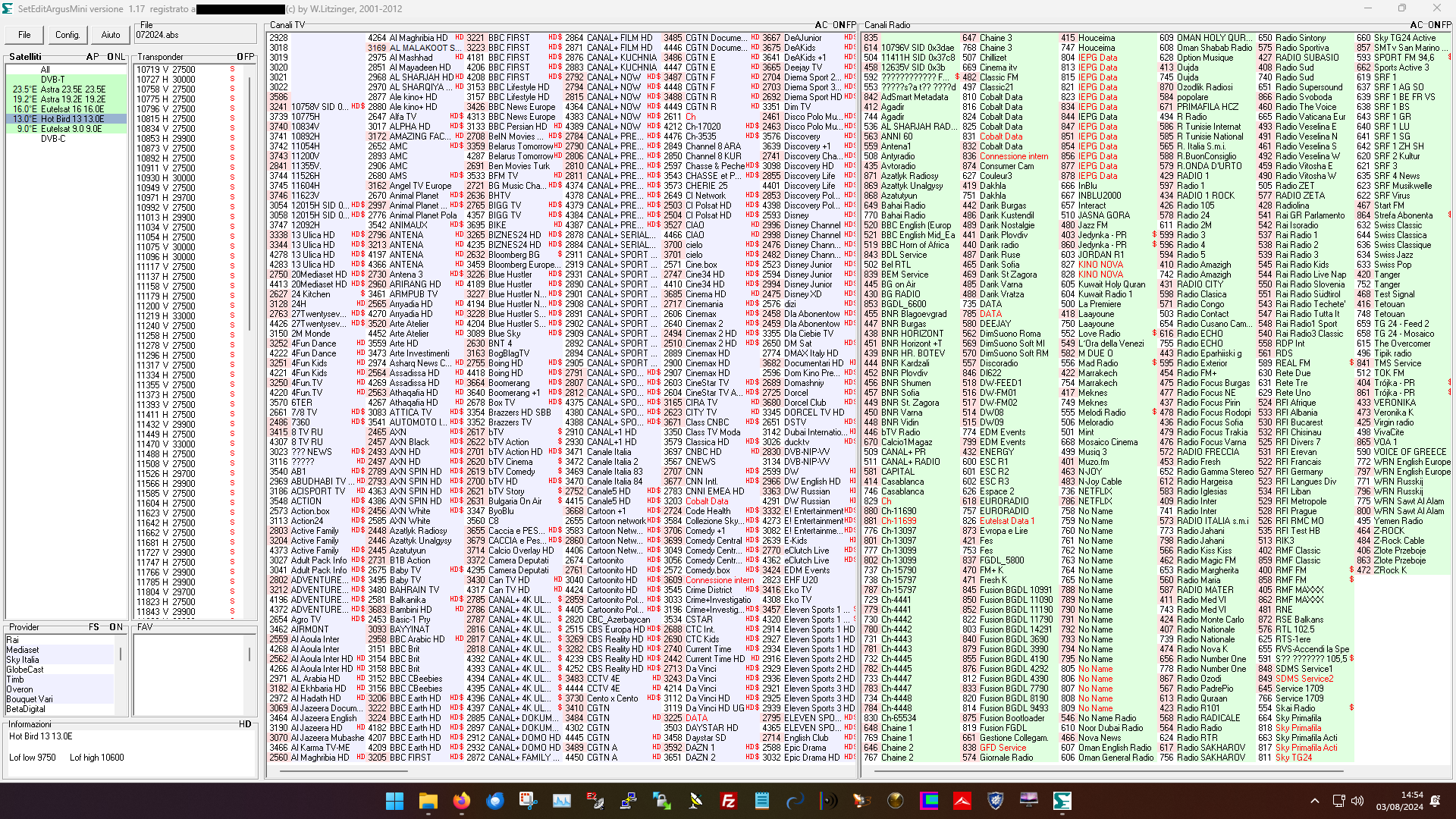This screenshot has width=1456, height=819.
Task: Toggle the N sort letter in Canali Radio header
Action: point(1436,25)
